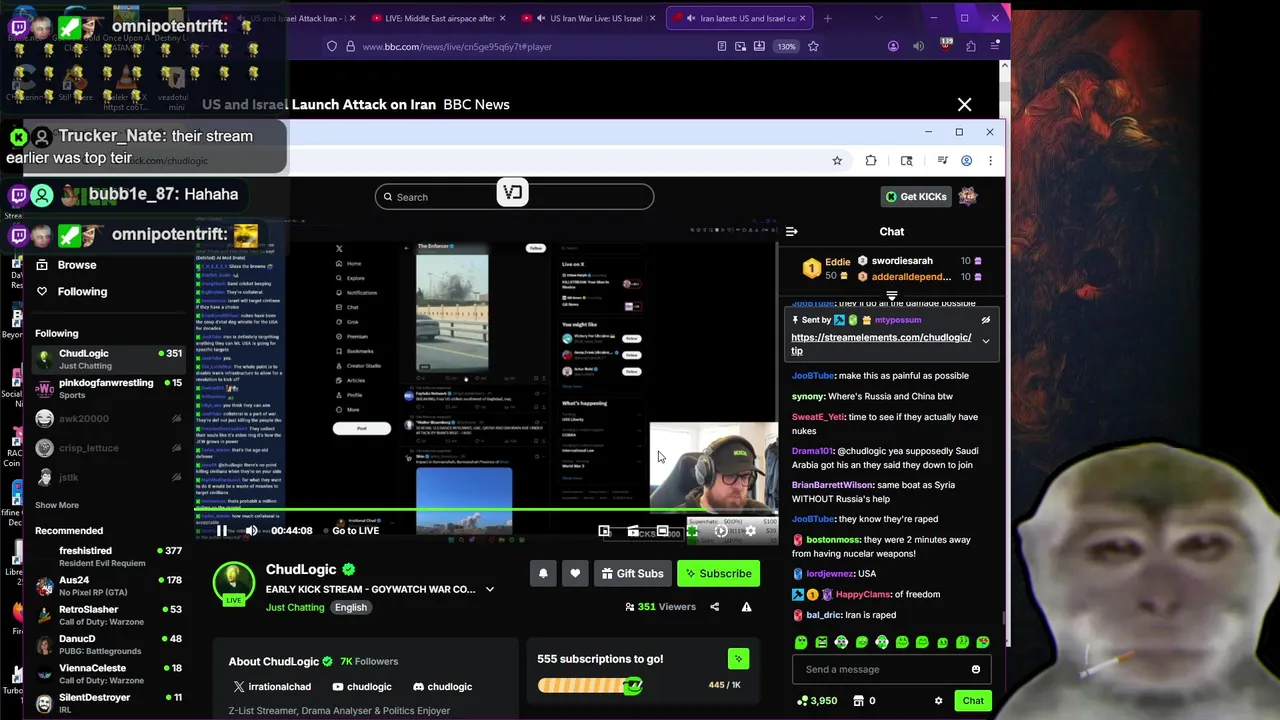Screen dimensions: 1280x720
Task: Unpin the pinned chat message
Action: (985, 320)
